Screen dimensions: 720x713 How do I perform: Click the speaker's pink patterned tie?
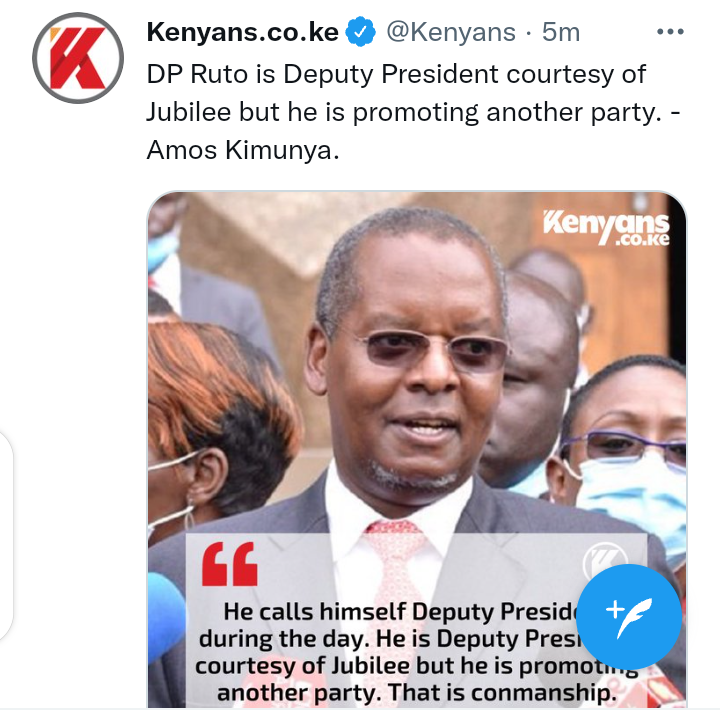pos(395,597)
